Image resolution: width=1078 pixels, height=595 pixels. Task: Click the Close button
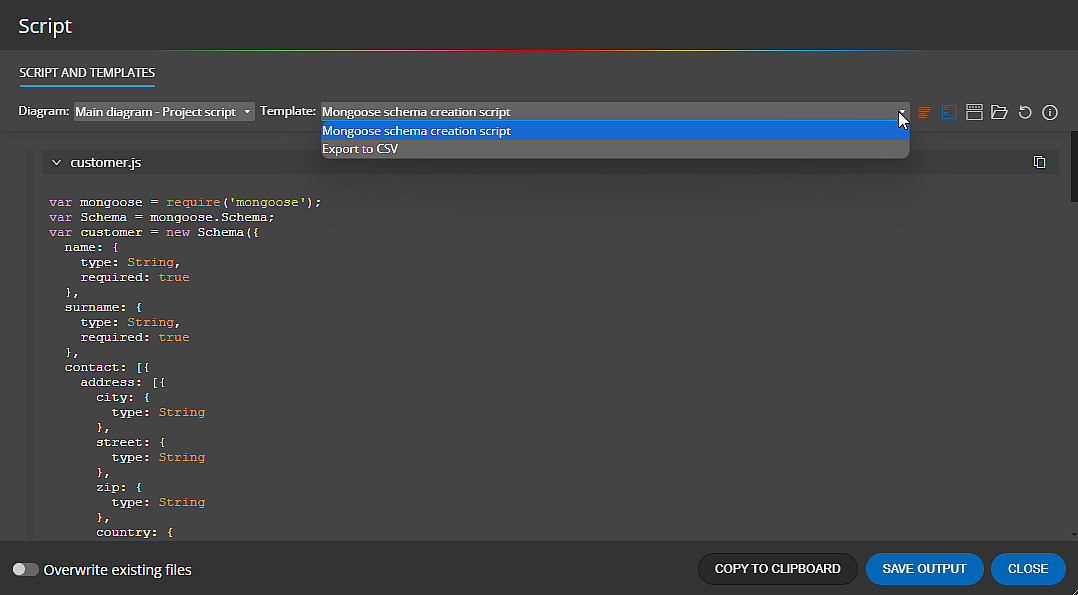pos(1028,569)
